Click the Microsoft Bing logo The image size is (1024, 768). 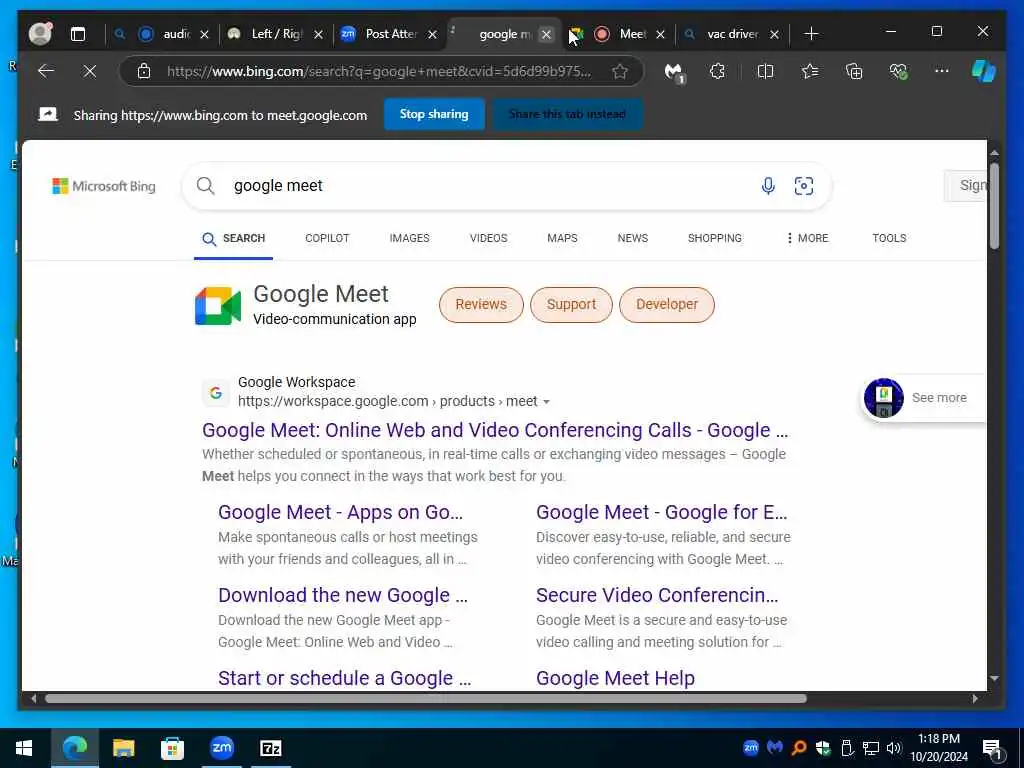pyautogui.click(x=104, y=186)
